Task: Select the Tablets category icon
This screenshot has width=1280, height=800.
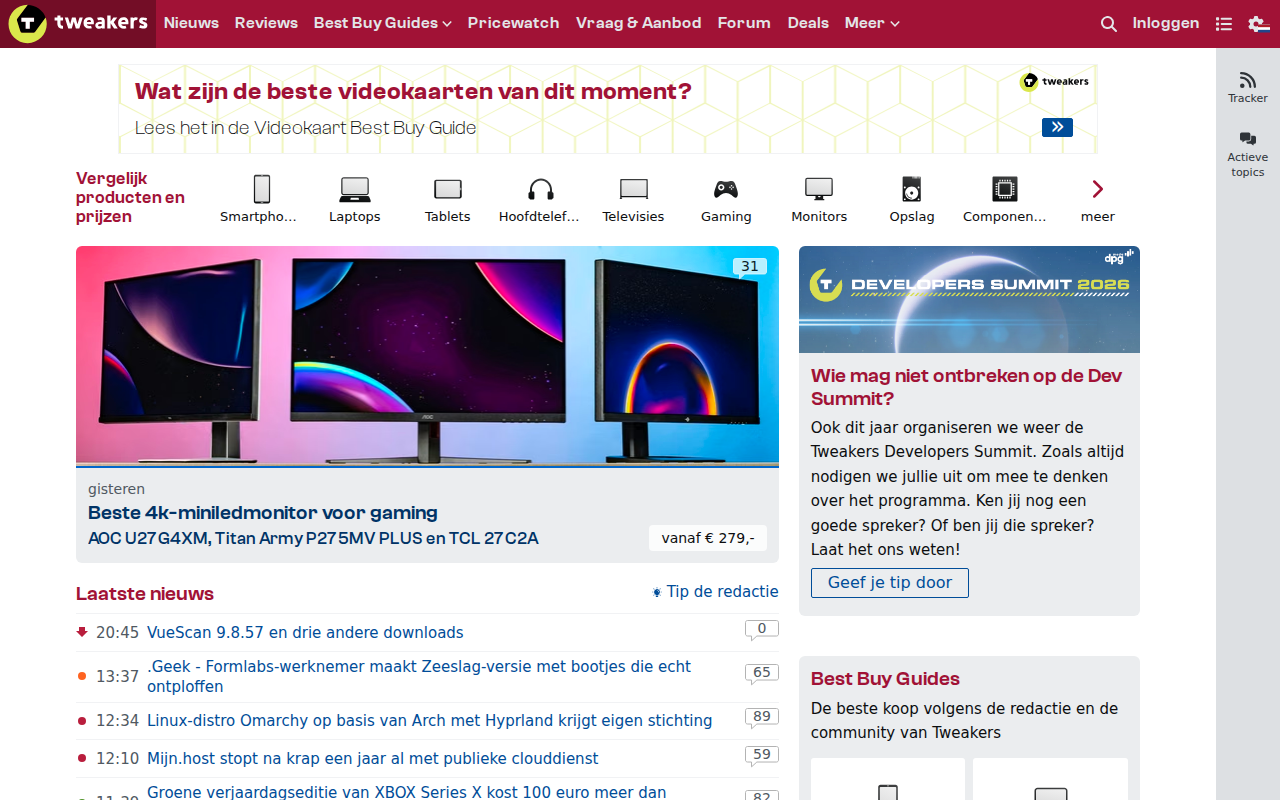Action: (448, 189)
